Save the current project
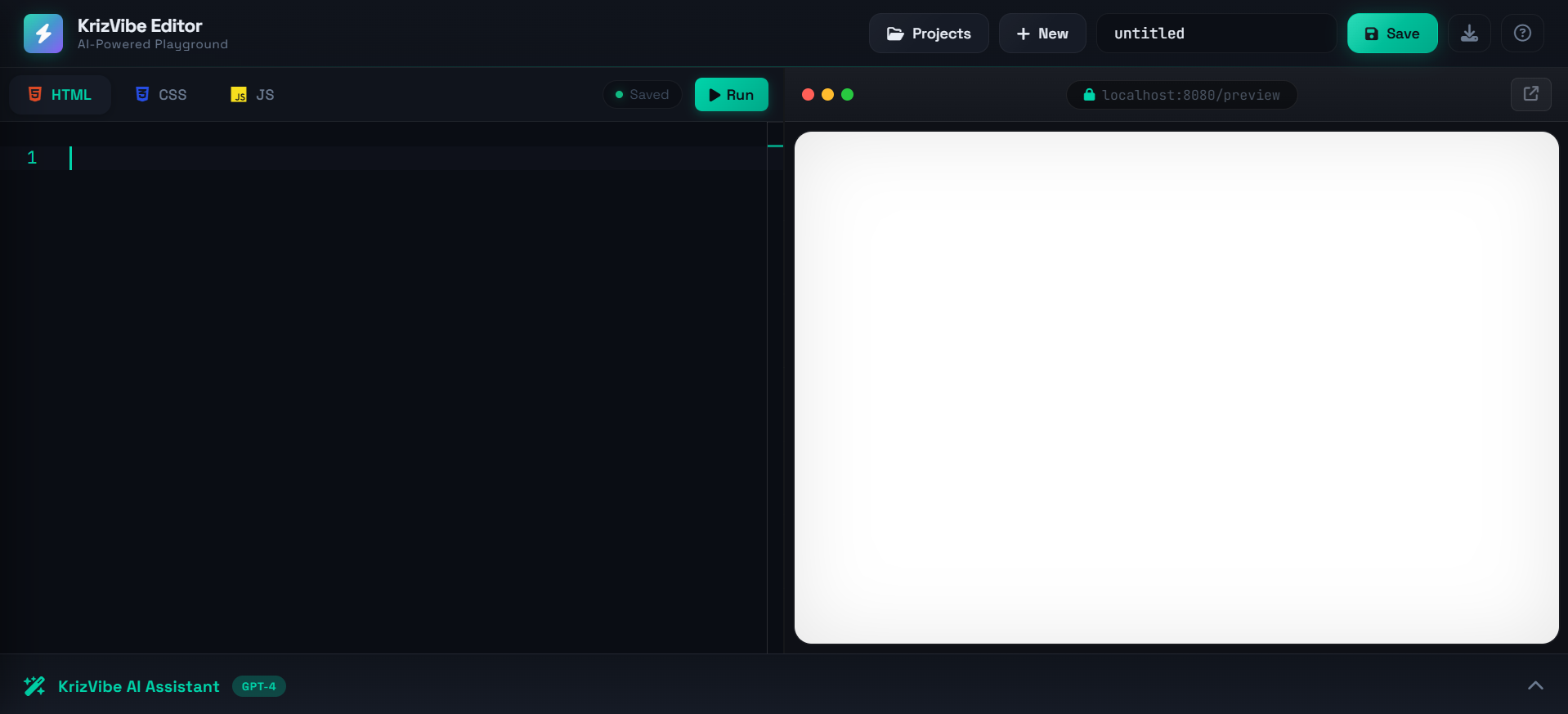Screen dimensions: 1568x714 coord(1392,34)
